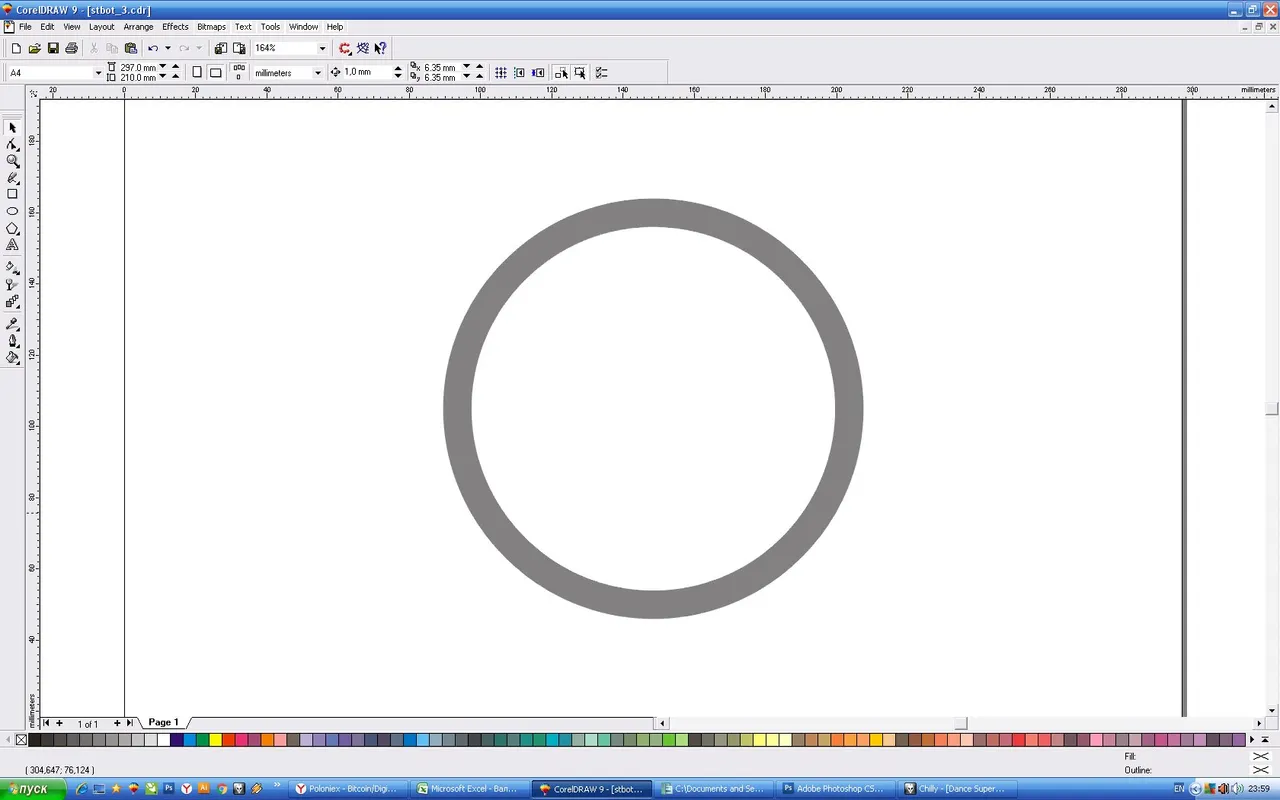Click the Open file icon
Image resolution: width=1280 pixels, height=800 pixels.
coord(34,48)
